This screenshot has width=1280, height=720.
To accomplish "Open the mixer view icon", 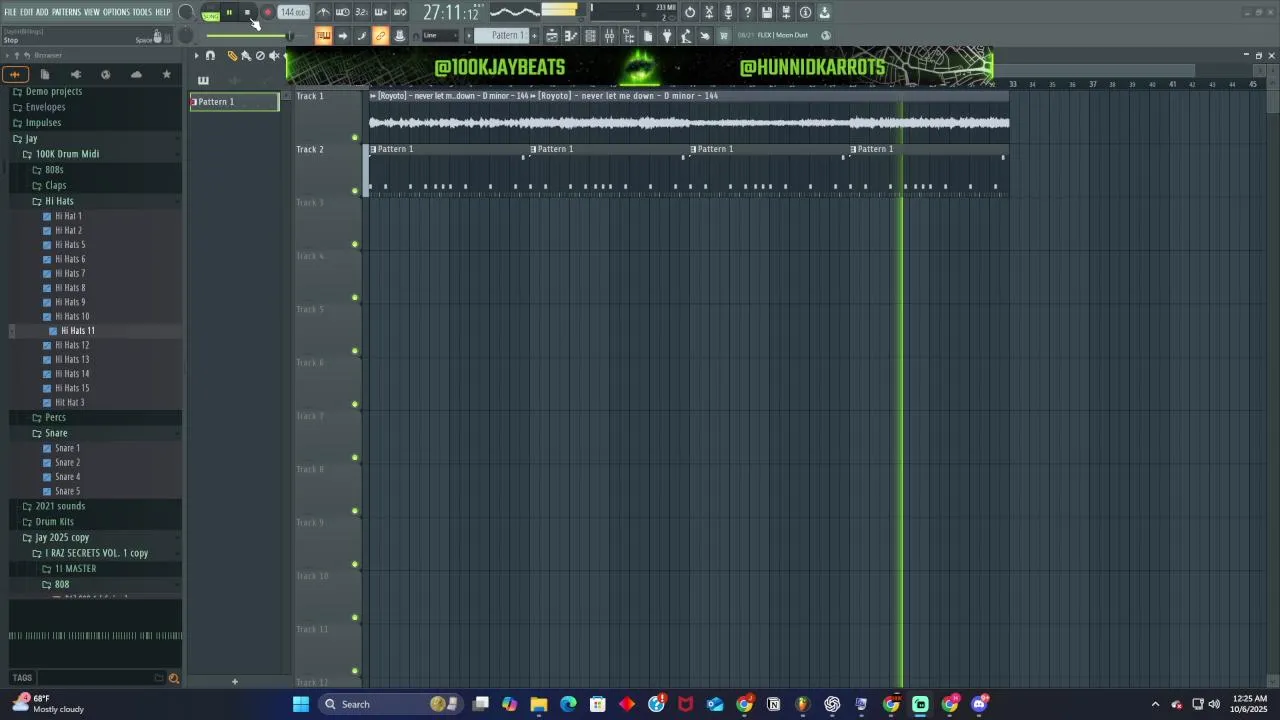I will pyautogui.click(x=609, y=35).
